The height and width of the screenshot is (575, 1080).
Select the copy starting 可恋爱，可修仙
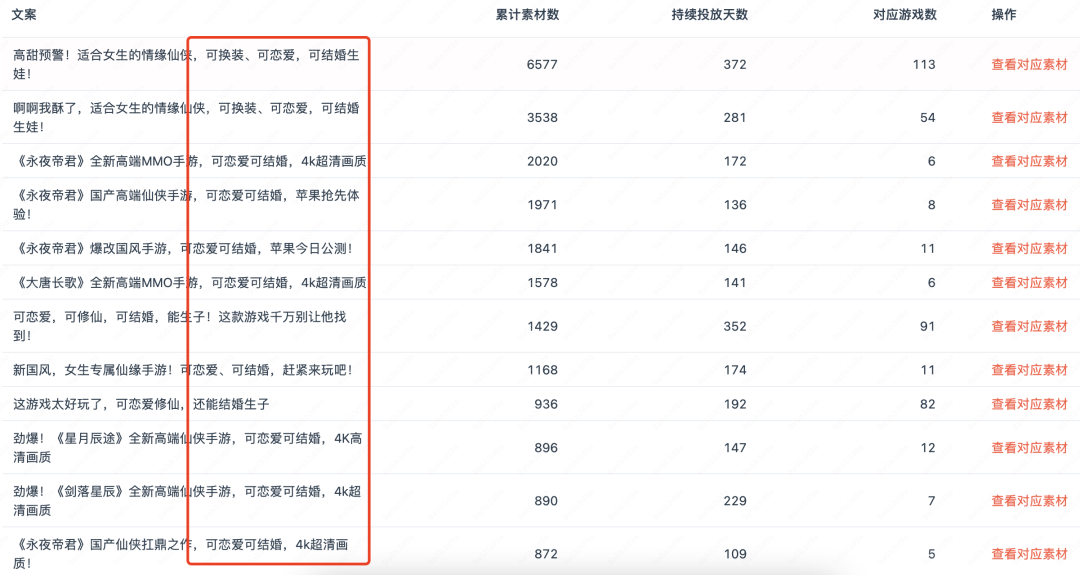[179, 326]
